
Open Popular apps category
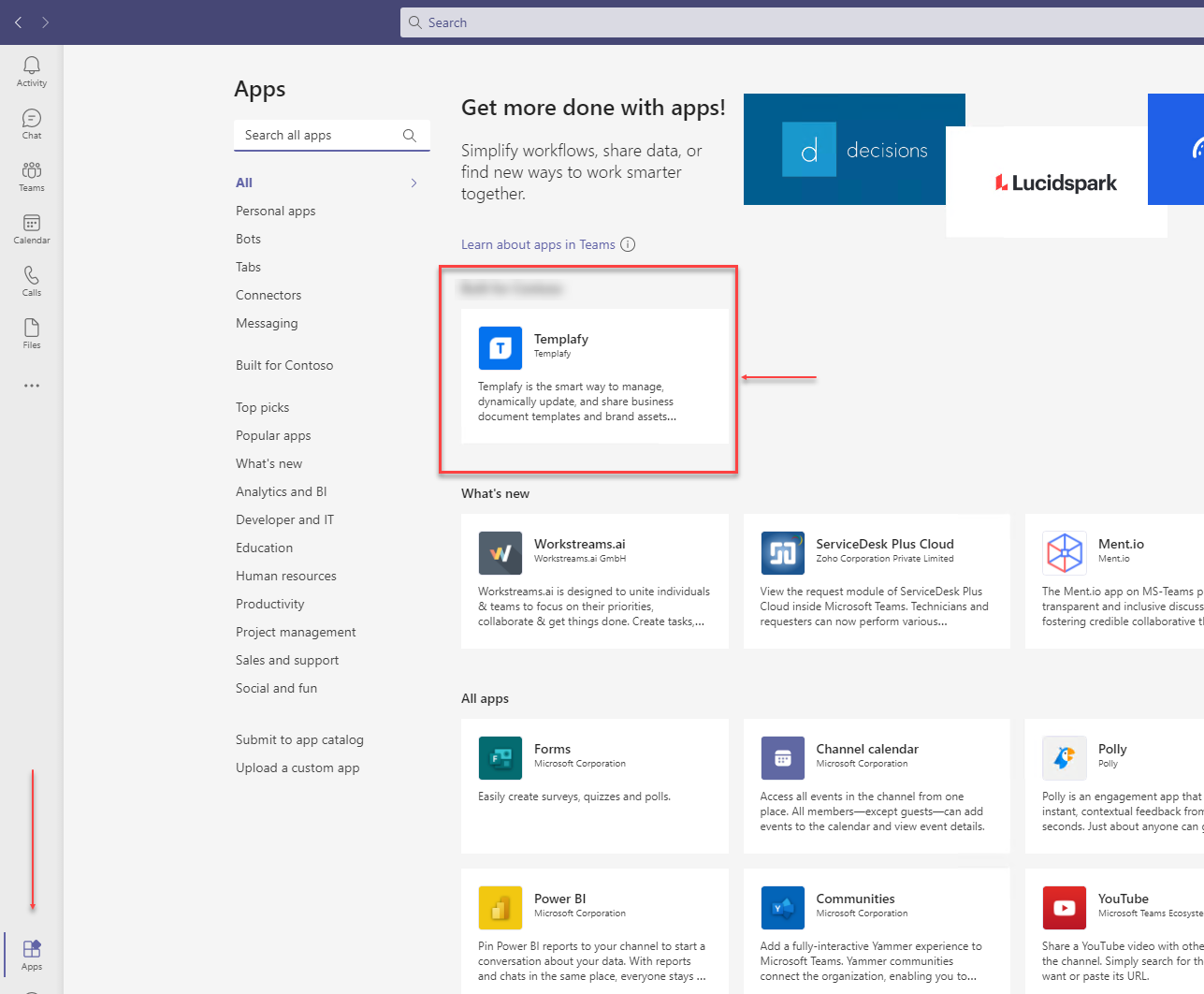(x=273, y=435)
